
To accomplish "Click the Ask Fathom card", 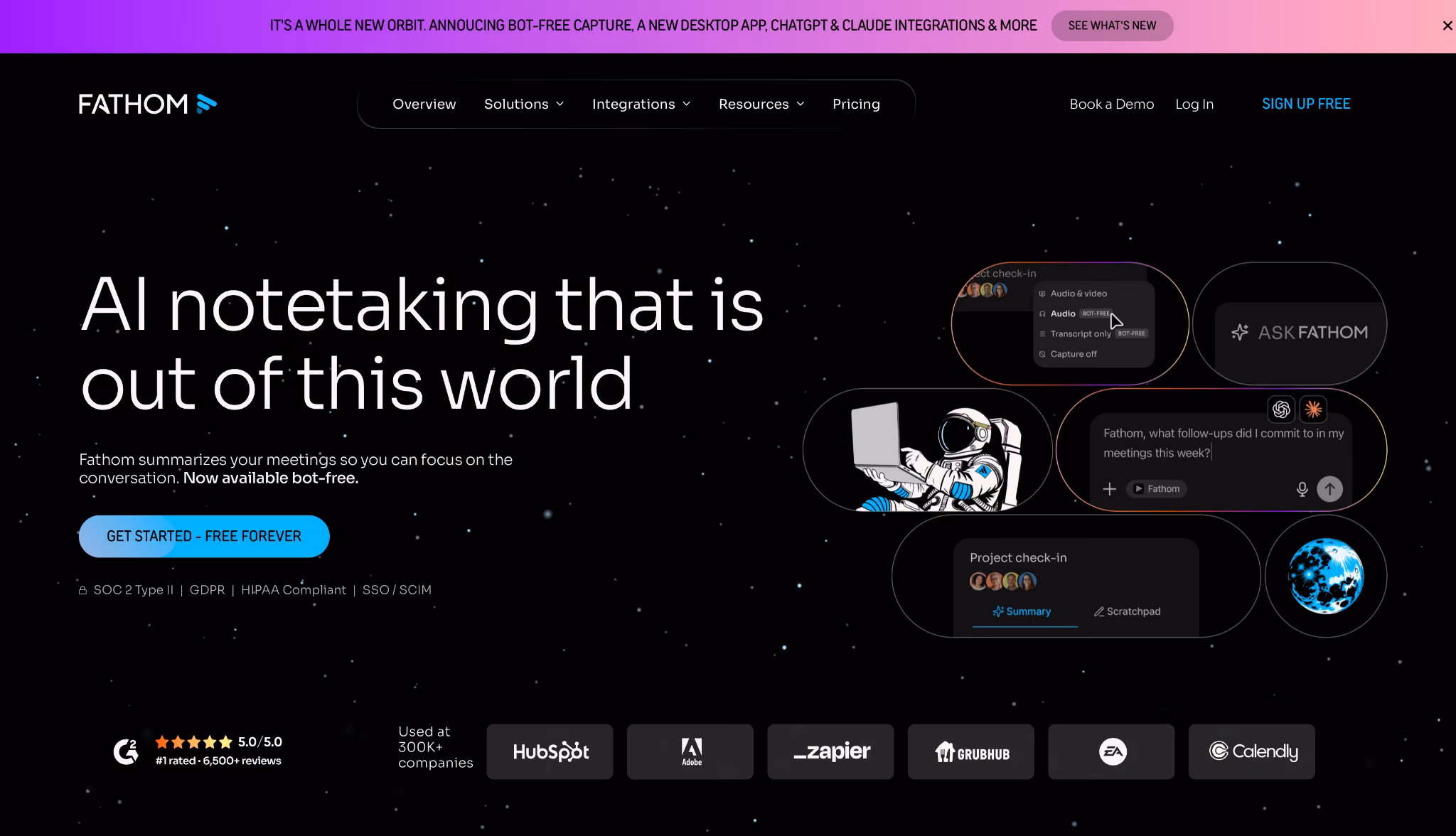I will click(1290, 323).
